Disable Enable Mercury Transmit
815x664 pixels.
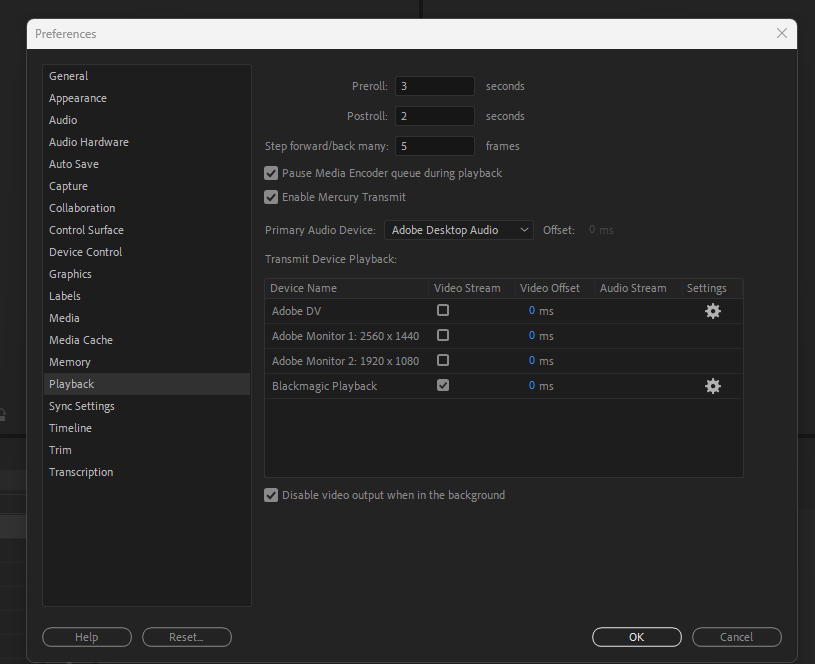[271, 197]
